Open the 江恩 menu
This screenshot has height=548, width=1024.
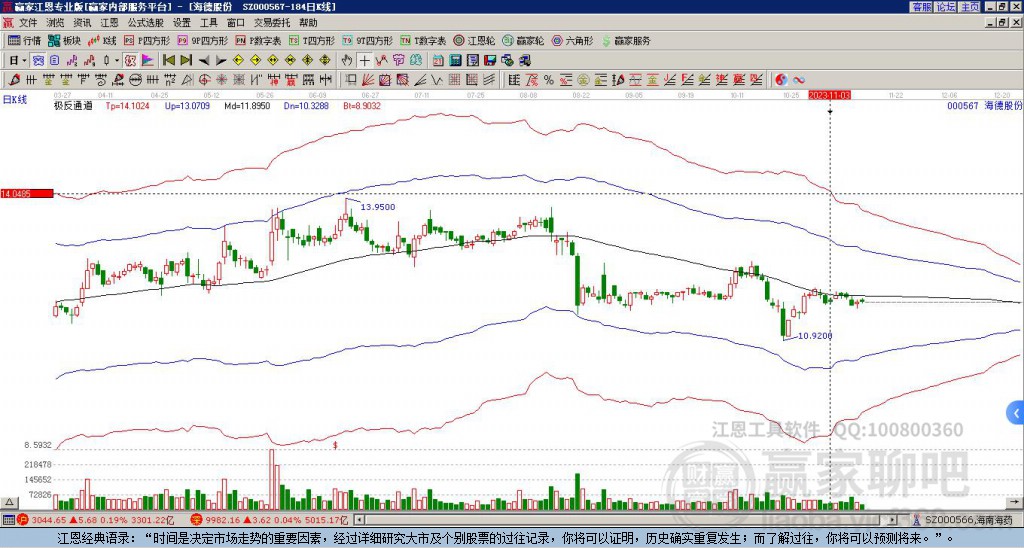[109, 23]
